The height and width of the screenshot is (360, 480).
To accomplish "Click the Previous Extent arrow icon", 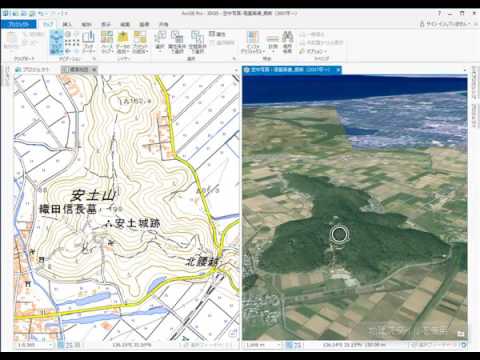I will click(x=68, y=51).
